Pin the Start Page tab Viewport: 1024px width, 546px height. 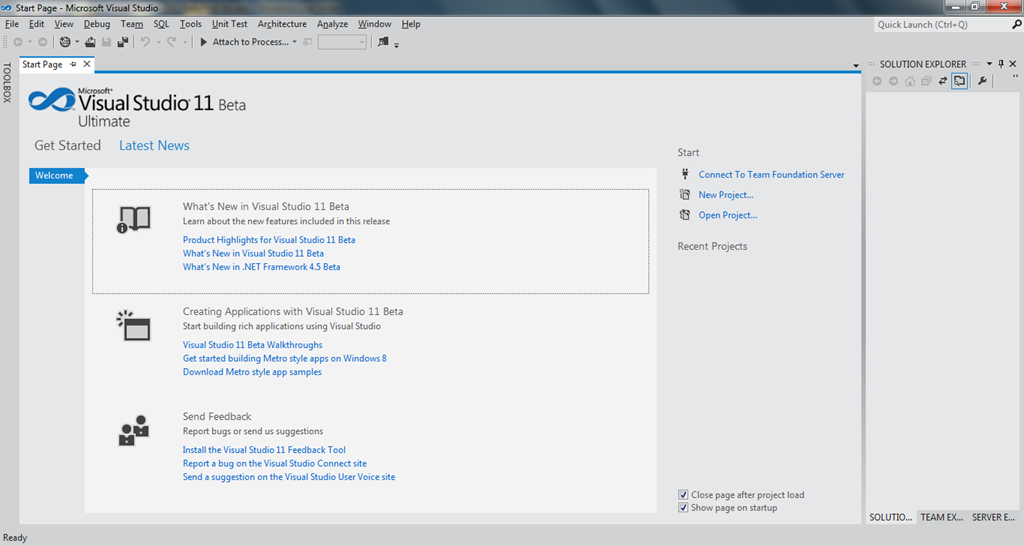73,64
